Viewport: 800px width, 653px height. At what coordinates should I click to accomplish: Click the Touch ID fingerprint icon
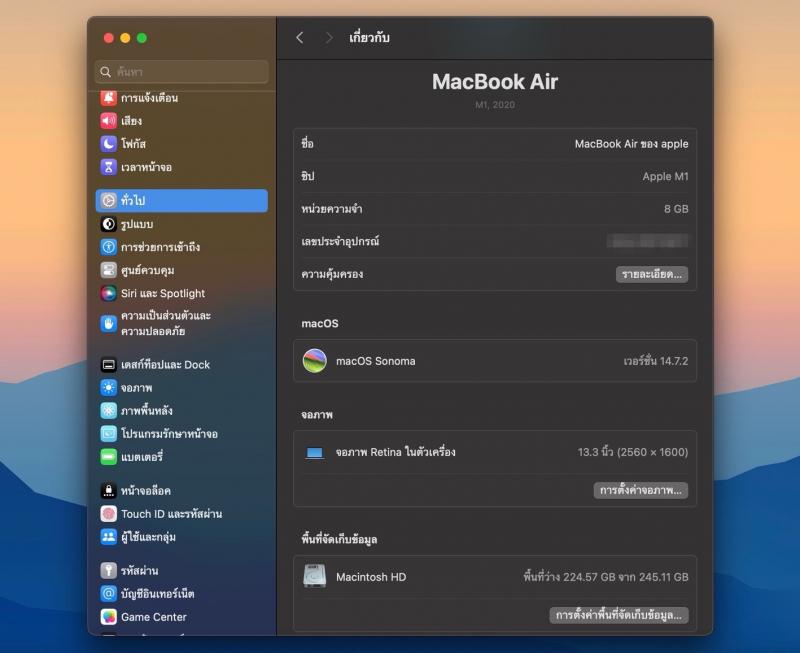(108, 514)
